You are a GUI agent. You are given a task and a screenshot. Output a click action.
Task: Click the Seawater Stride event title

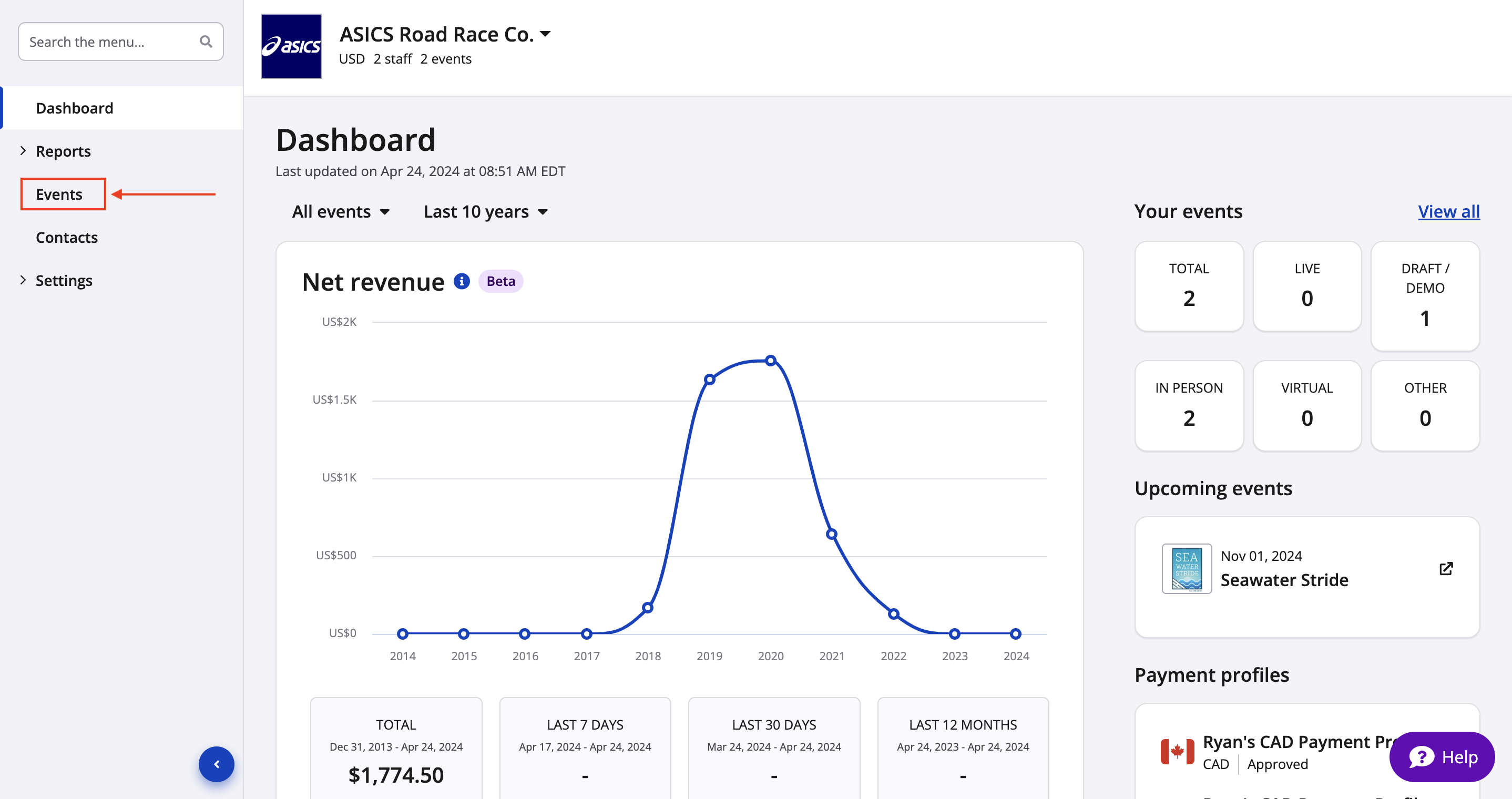tap(1284, 580)
